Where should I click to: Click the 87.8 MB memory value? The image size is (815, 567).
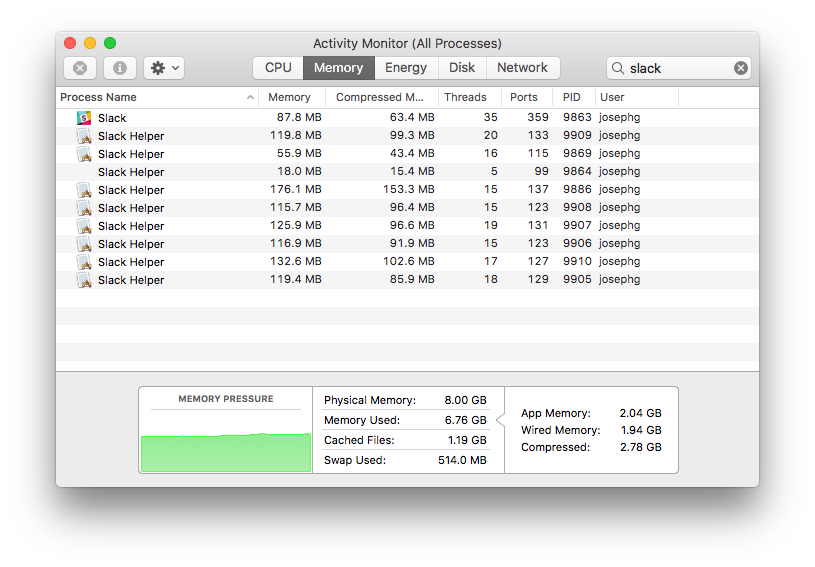(x=299, y=117)
